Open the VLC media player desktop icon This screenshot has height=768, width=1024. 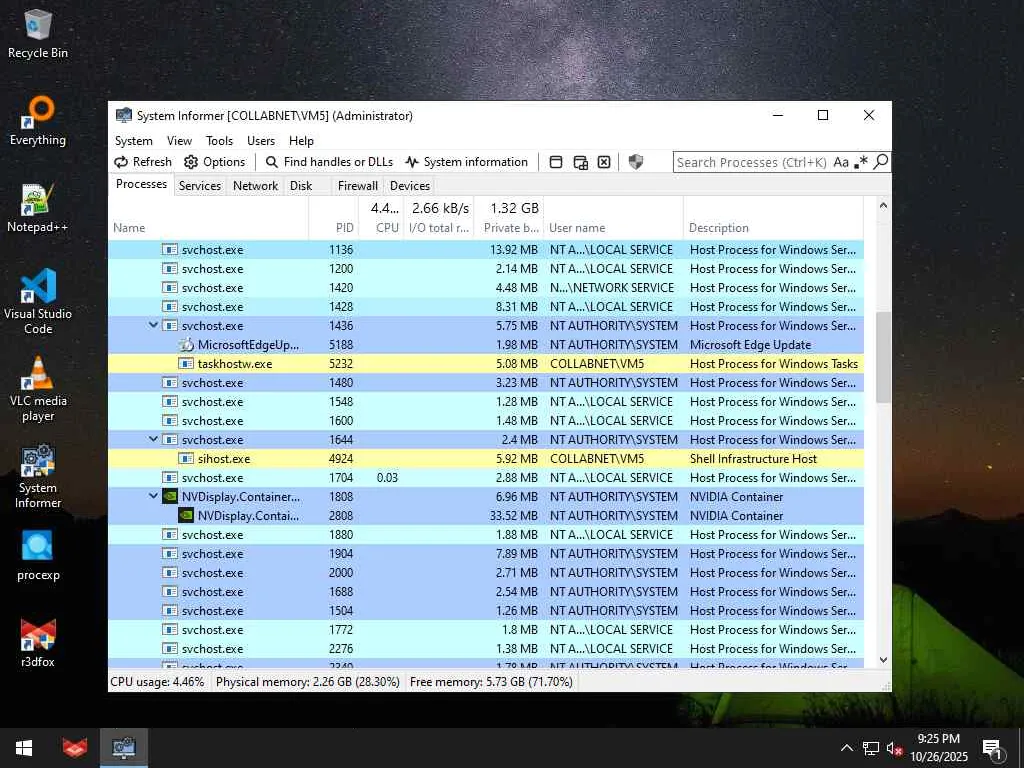38,389
